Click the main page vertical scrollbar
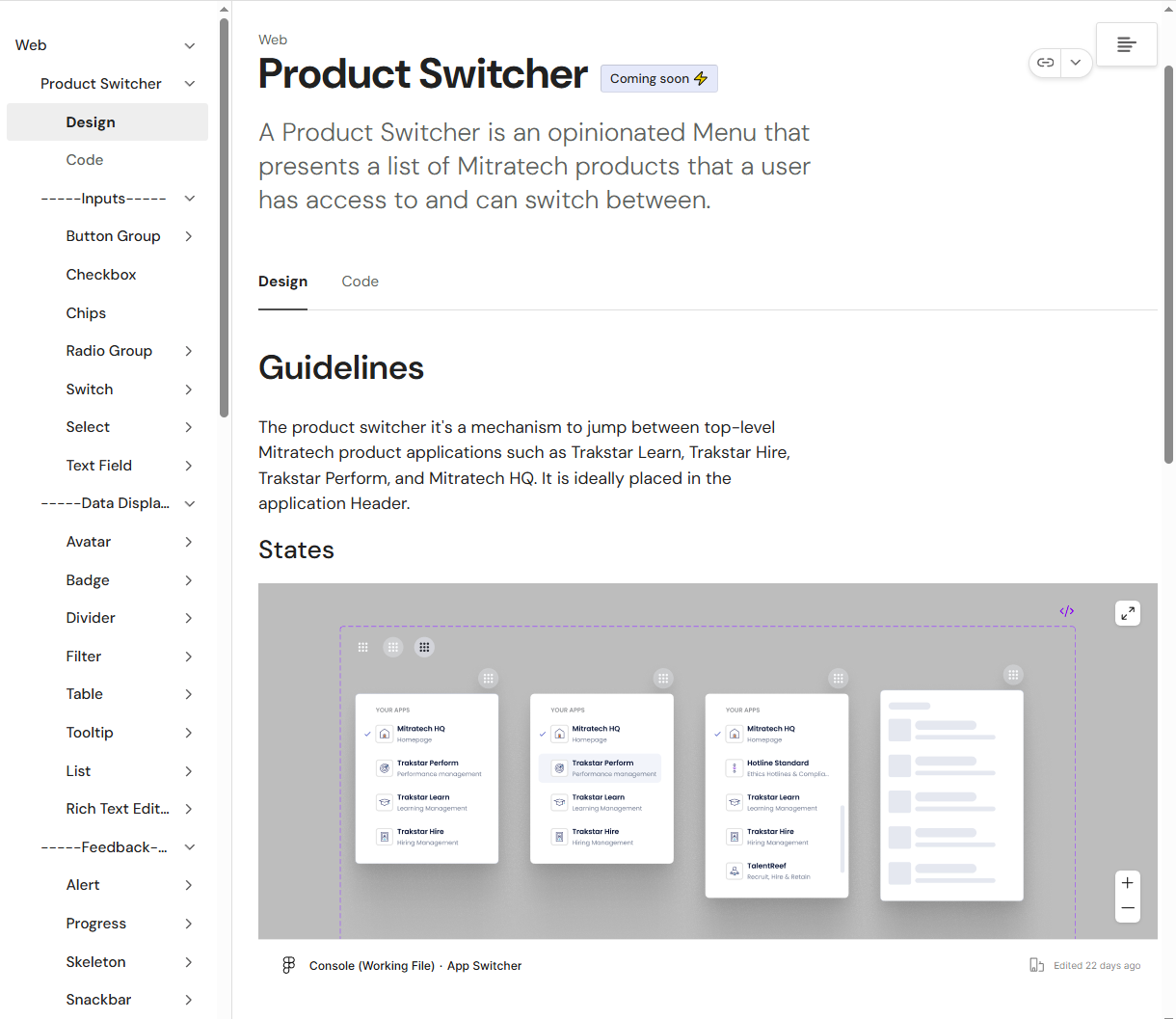Viewport: 1176px width, 1019px height. 1169,265
